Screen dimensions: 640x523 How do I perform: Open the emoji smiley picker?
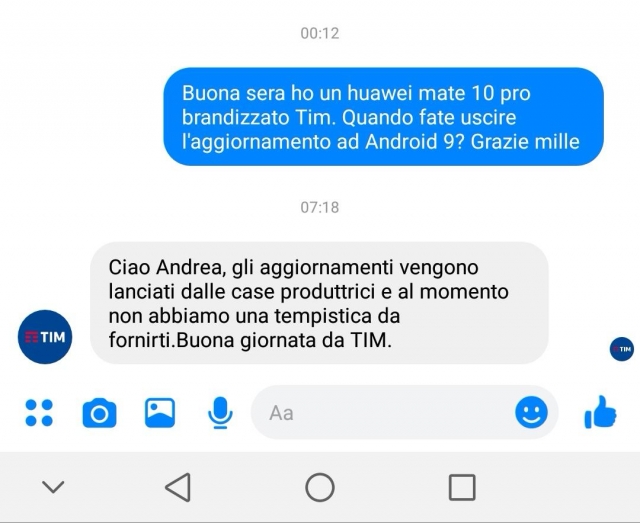pyautogui.click(x=531, y=412)
